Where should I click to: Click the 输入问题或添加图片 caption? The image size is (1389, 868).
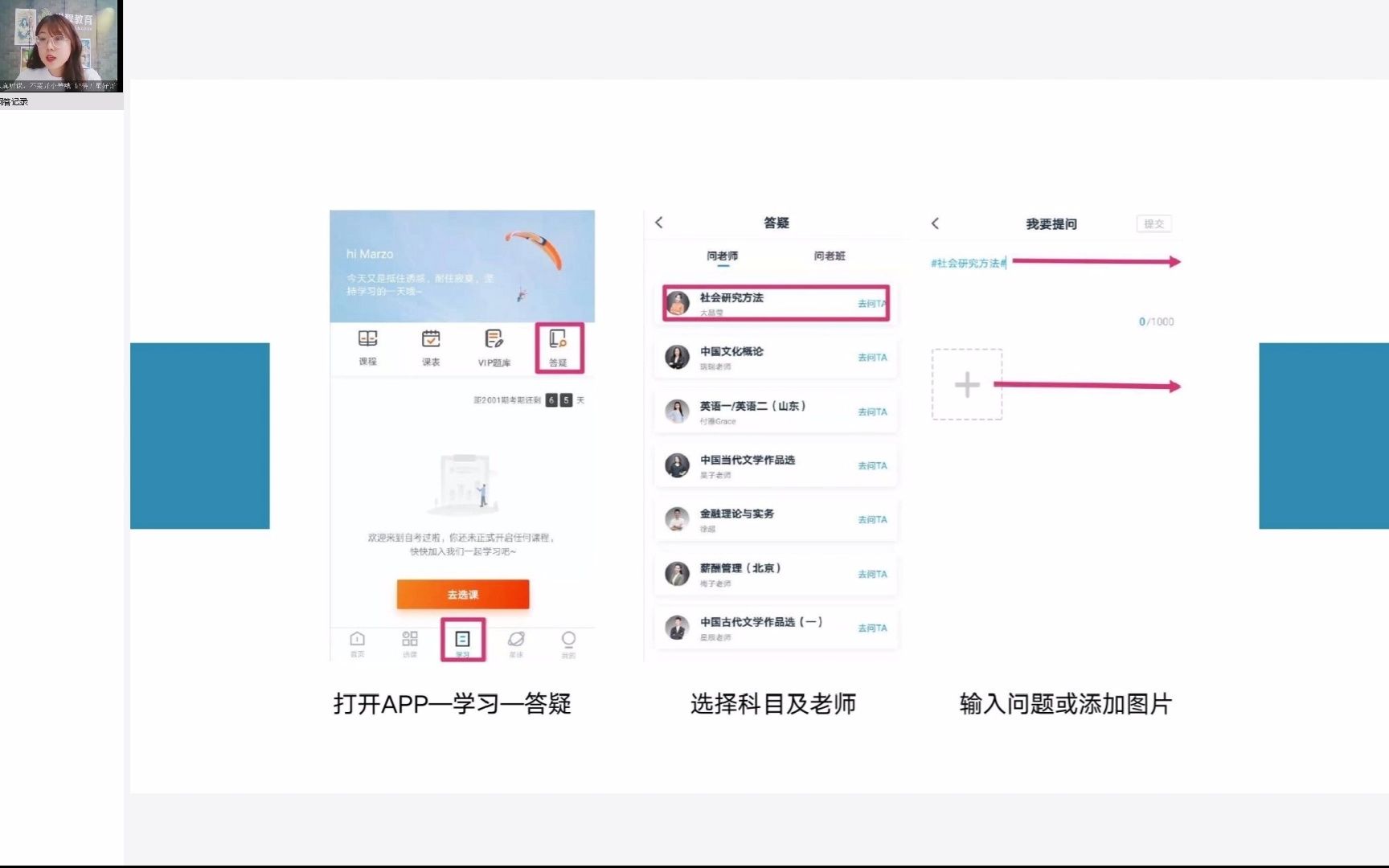coord(1066,704)
